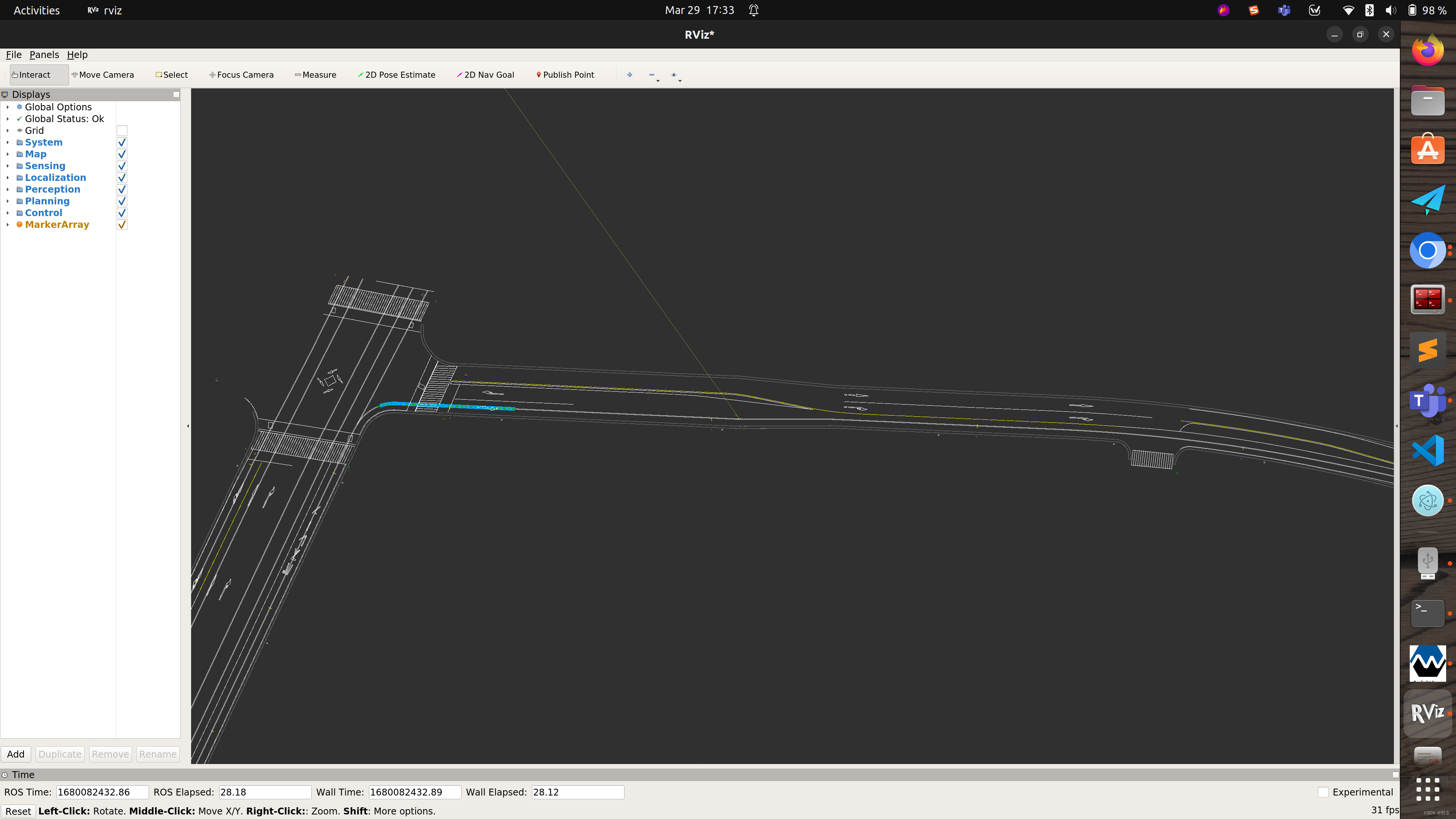Viewport: 1456px width, 819px height.
Task: Click the blue plus add-tool icon
Action: tap(630, 75)
